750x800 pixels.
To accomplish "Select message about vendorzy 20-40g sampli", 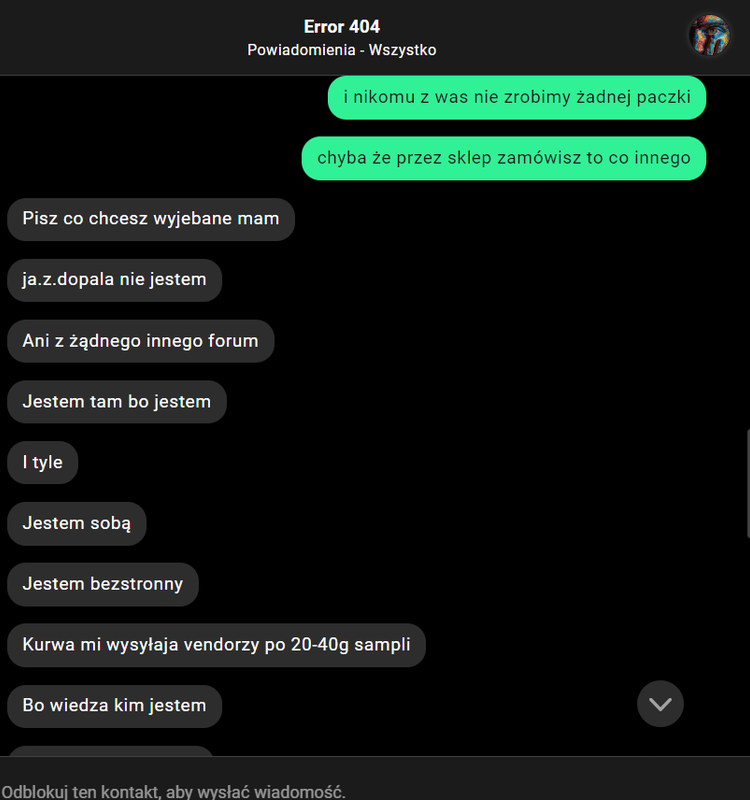I will coord(216,645).
